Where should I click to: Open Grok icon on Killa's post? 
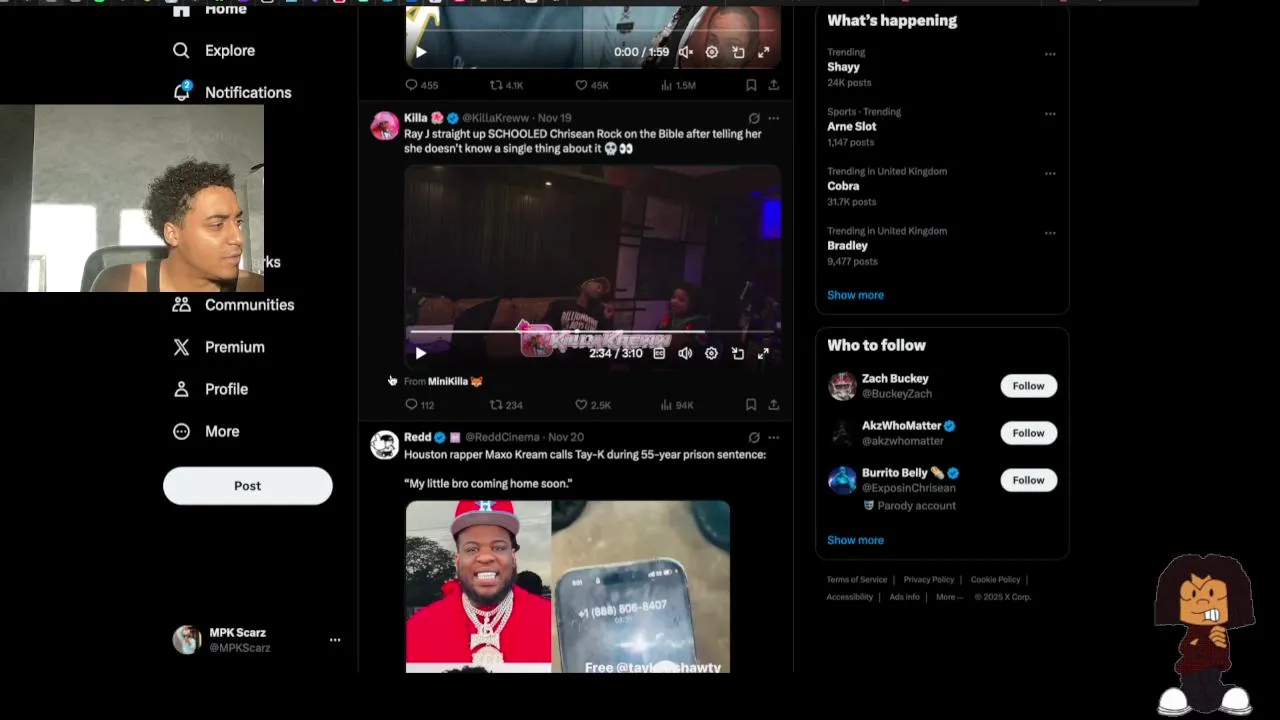(x=754, y=118)
